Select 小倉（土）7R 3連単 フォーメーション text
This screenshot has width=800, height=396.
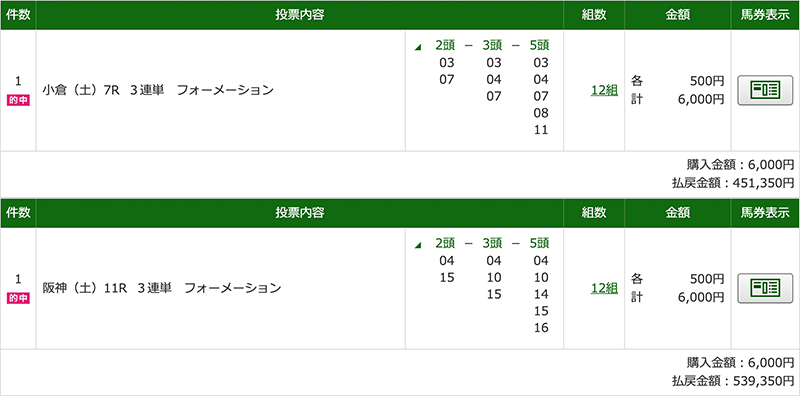coord(158,91)
